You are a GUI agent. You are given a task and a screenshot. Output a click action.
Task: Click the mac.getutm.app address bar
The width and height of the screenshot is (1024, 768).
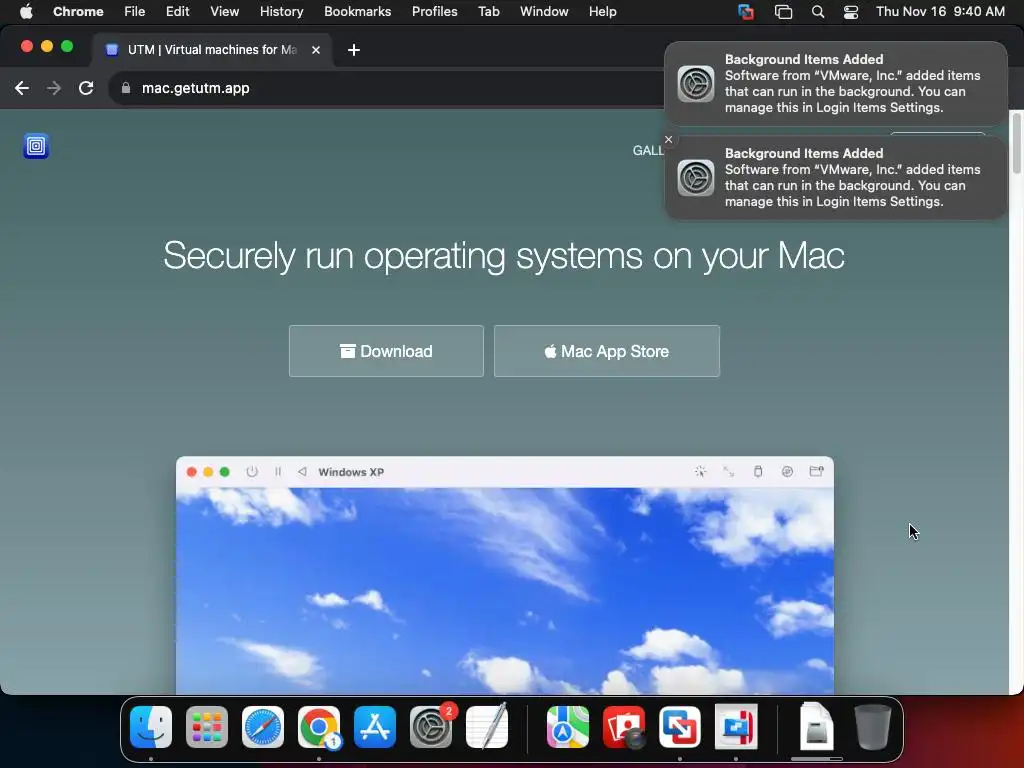click(x=195, y=88)
